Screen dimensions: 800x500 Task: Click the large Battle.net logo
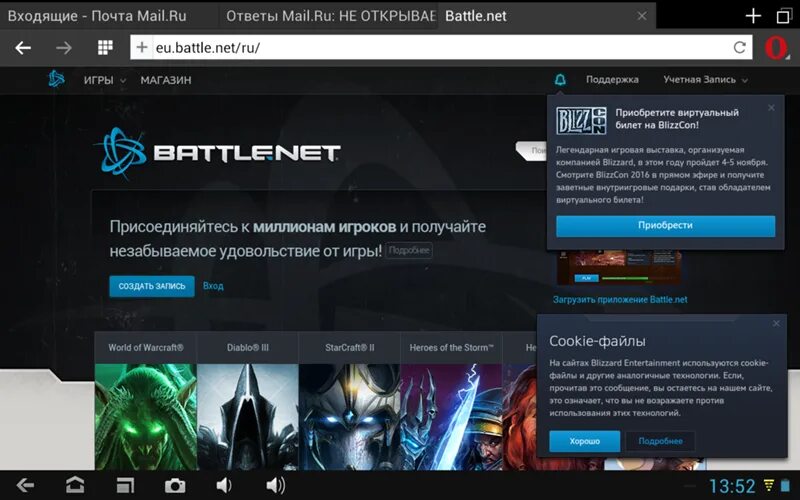(217, 153)
